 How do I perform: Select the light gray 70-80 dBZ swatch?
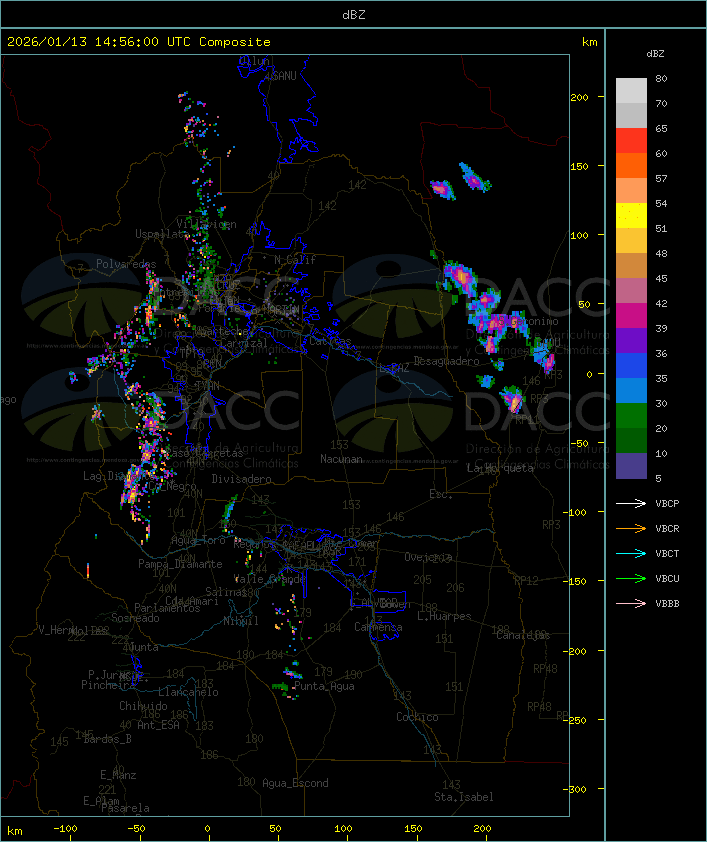[631, 90]
